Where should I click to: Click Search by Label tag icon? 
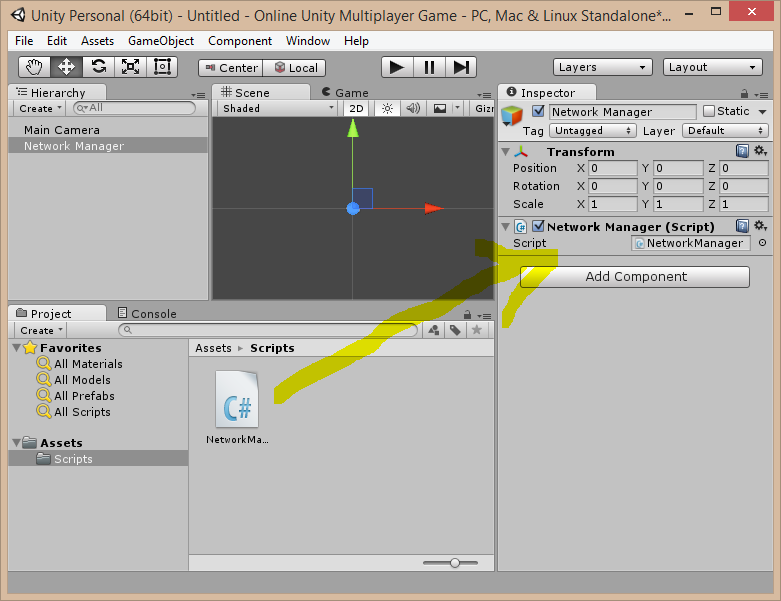455,330
